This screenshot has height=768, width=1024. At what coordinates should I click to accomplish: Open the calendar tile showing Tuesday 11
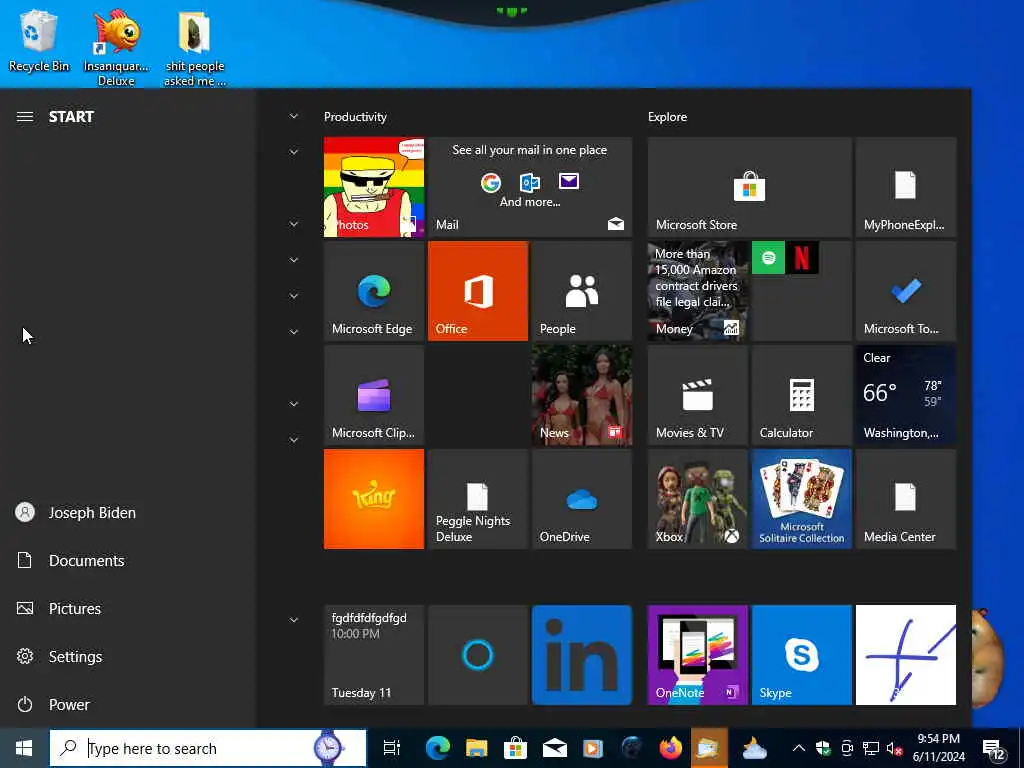point(374,655)
